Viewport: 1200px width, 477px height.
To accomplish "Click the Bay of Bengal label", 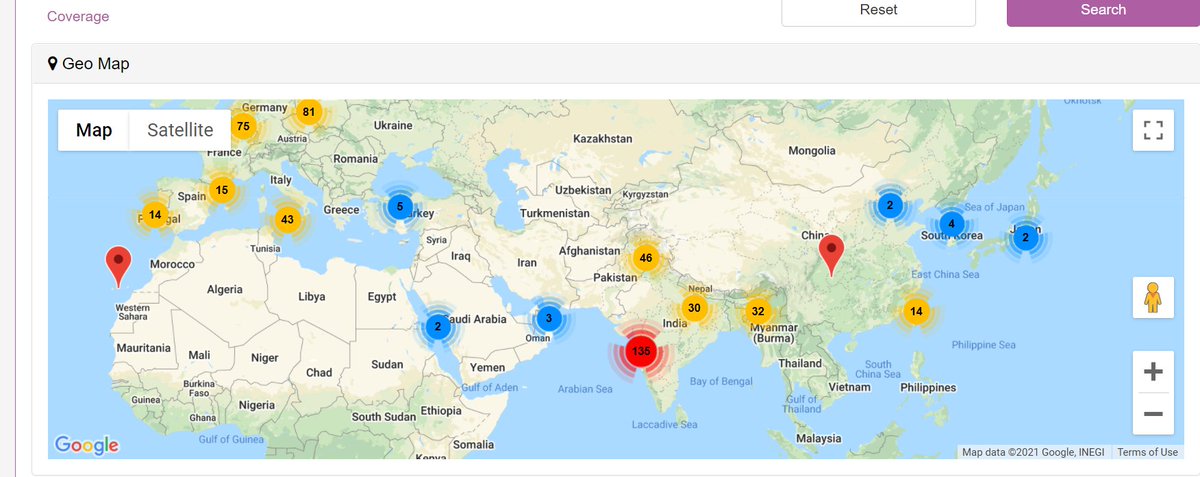I will pos(722,381).
